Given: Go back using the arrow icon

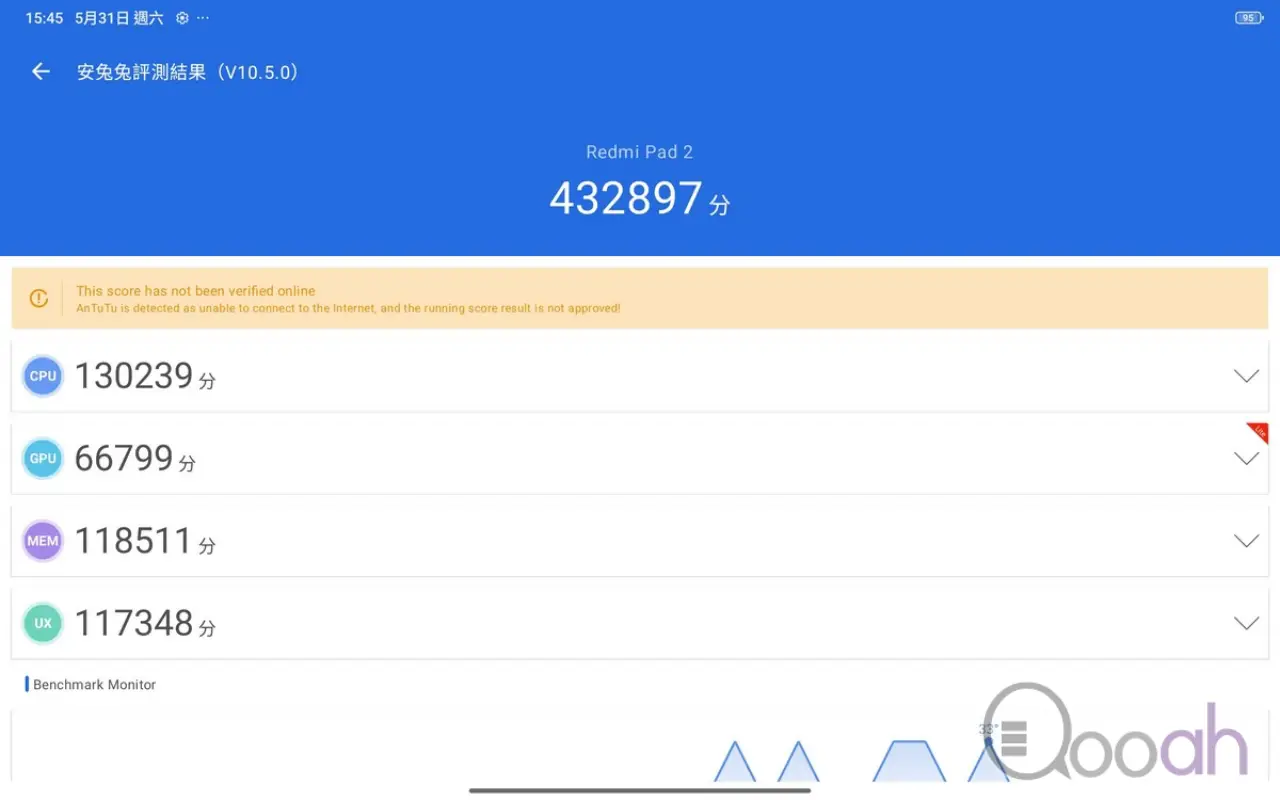Looking at the screenshot, I should click(40, 71).
